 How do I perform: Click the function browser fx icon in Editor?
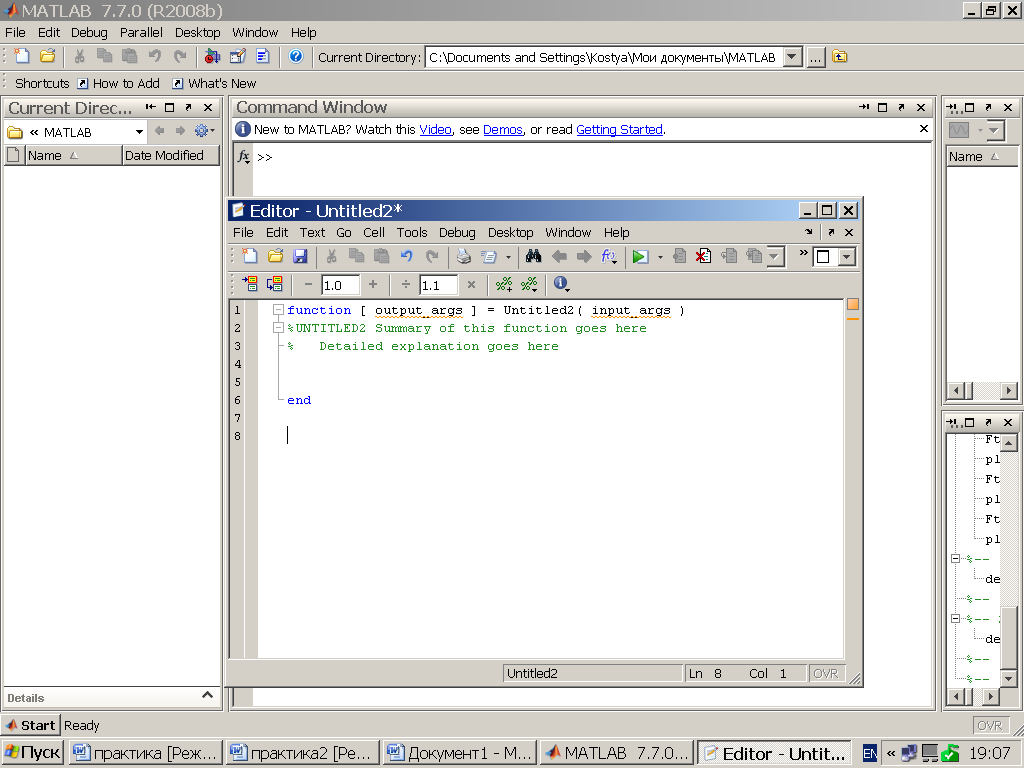click(609, 257)
